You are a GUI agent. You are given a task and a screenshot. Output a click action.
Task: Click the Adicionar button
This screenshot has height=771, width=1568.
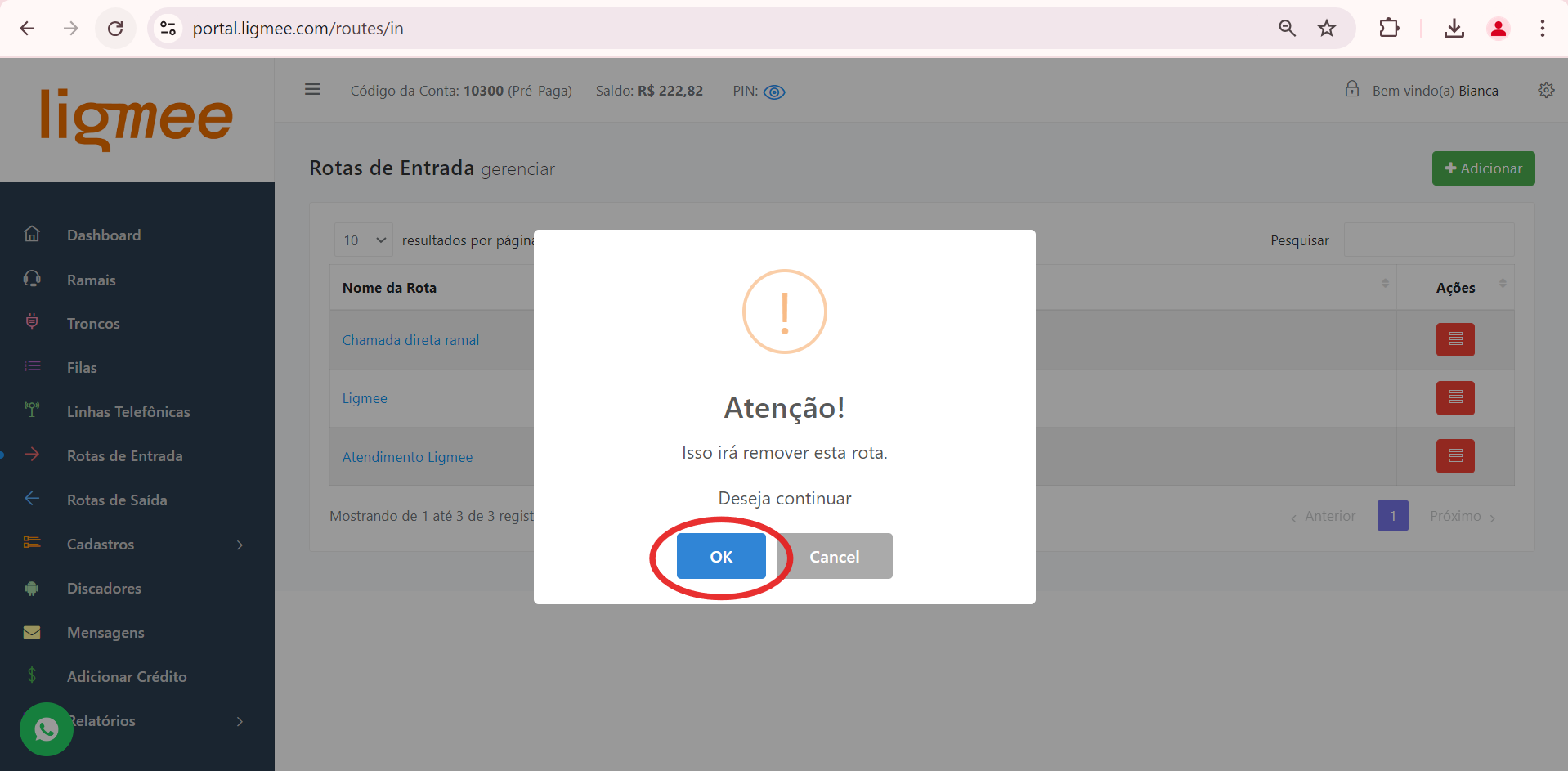pyautogui.click(x=1482, y=168)
